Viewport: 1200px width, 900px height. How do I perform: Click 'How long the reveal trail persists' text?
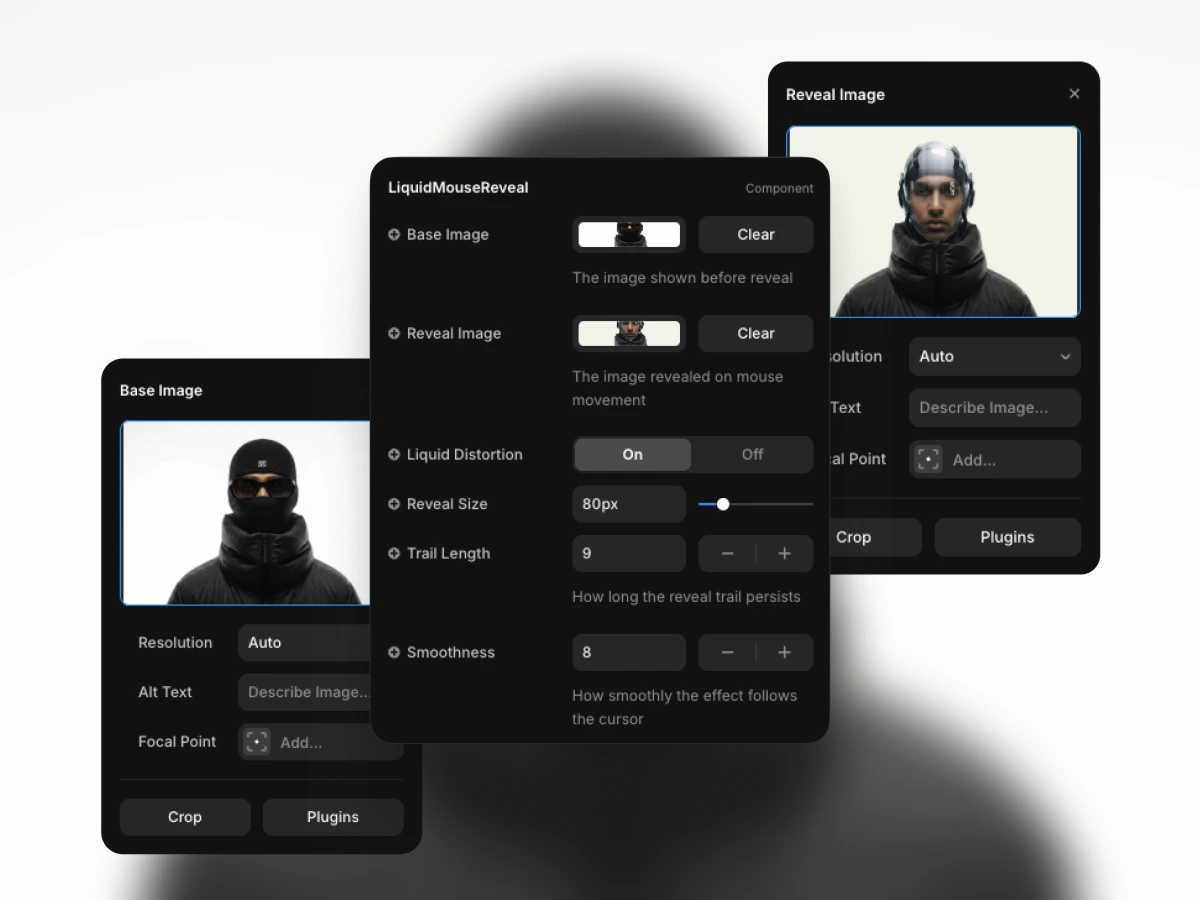click(x=686, y=597)
